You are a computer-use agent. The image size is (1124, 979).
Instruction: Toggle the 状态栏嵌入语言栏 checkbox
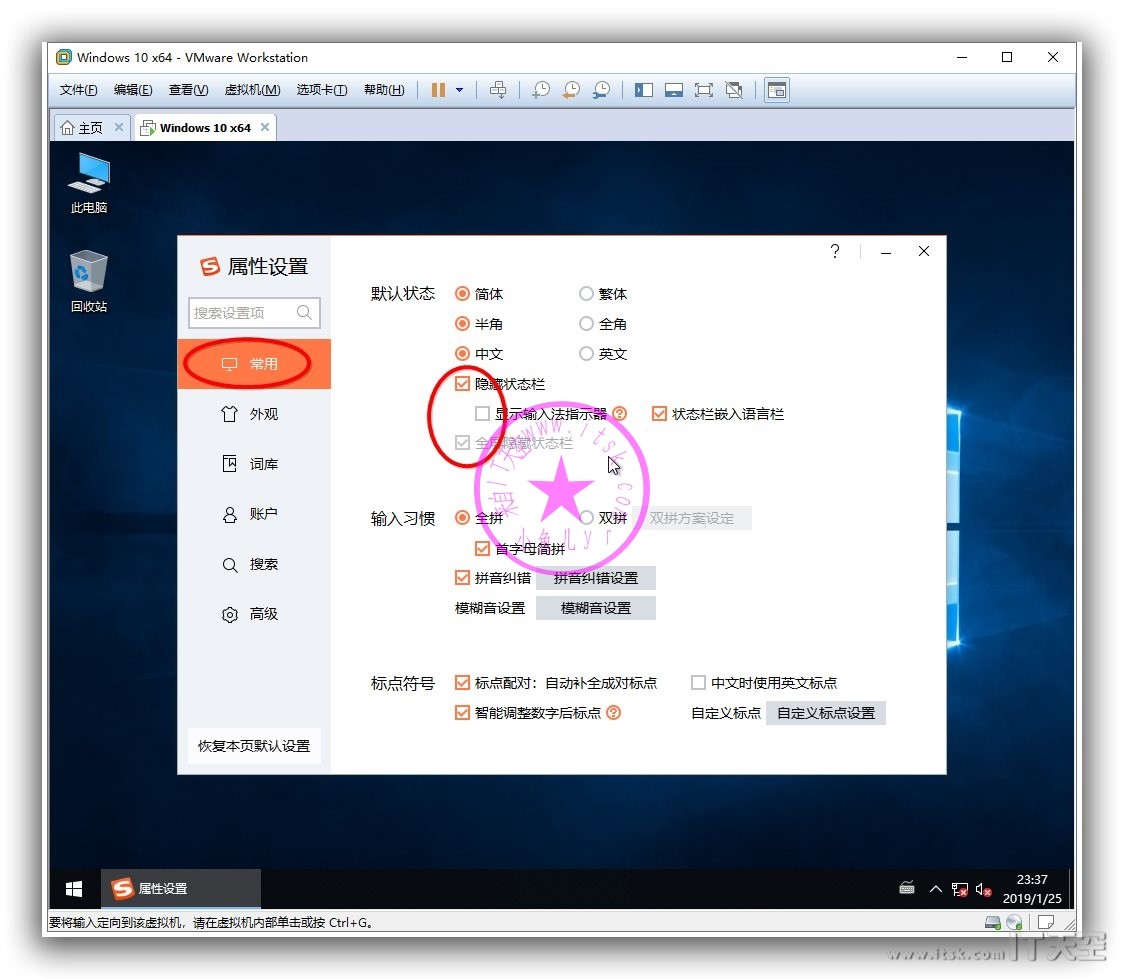659,414
